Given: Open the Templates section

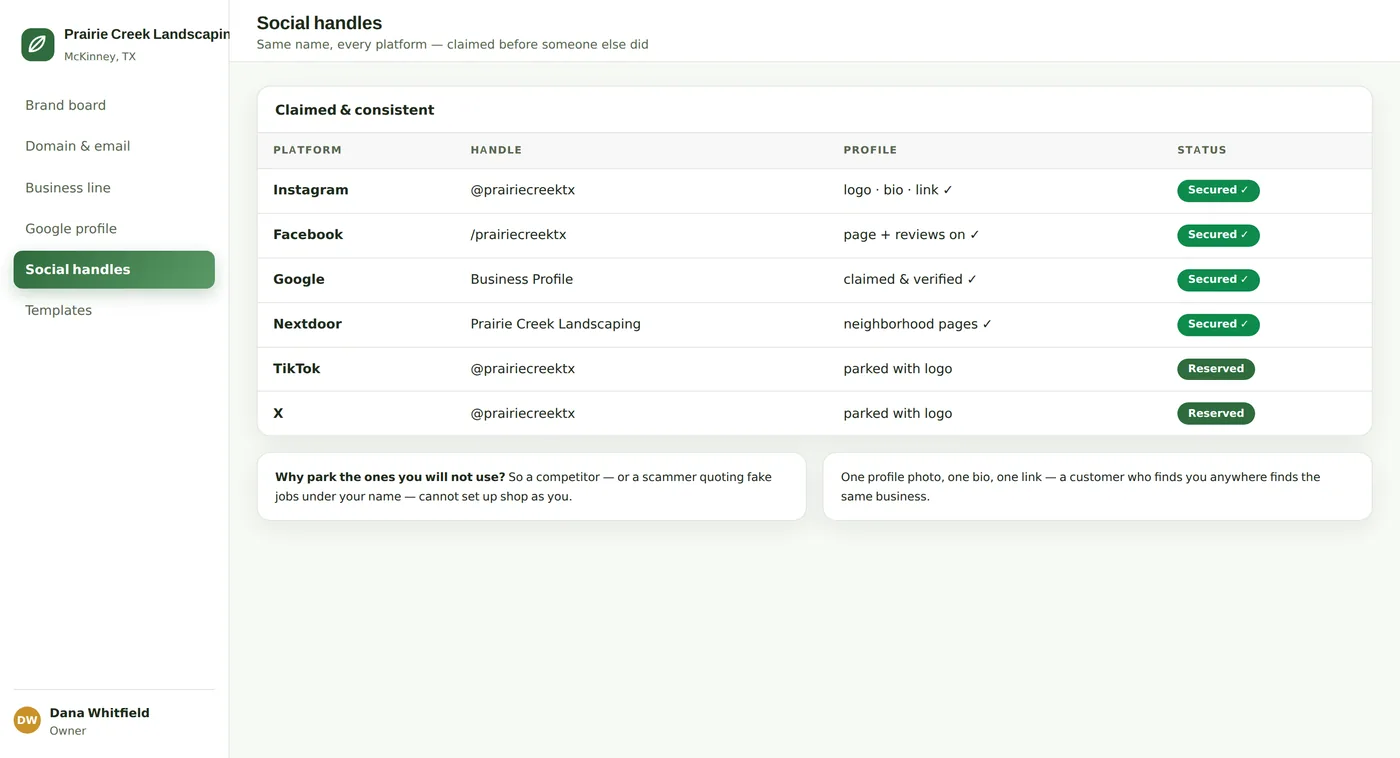Looking at the screenshot, I should pyautogui.click(x=114, y=311).
